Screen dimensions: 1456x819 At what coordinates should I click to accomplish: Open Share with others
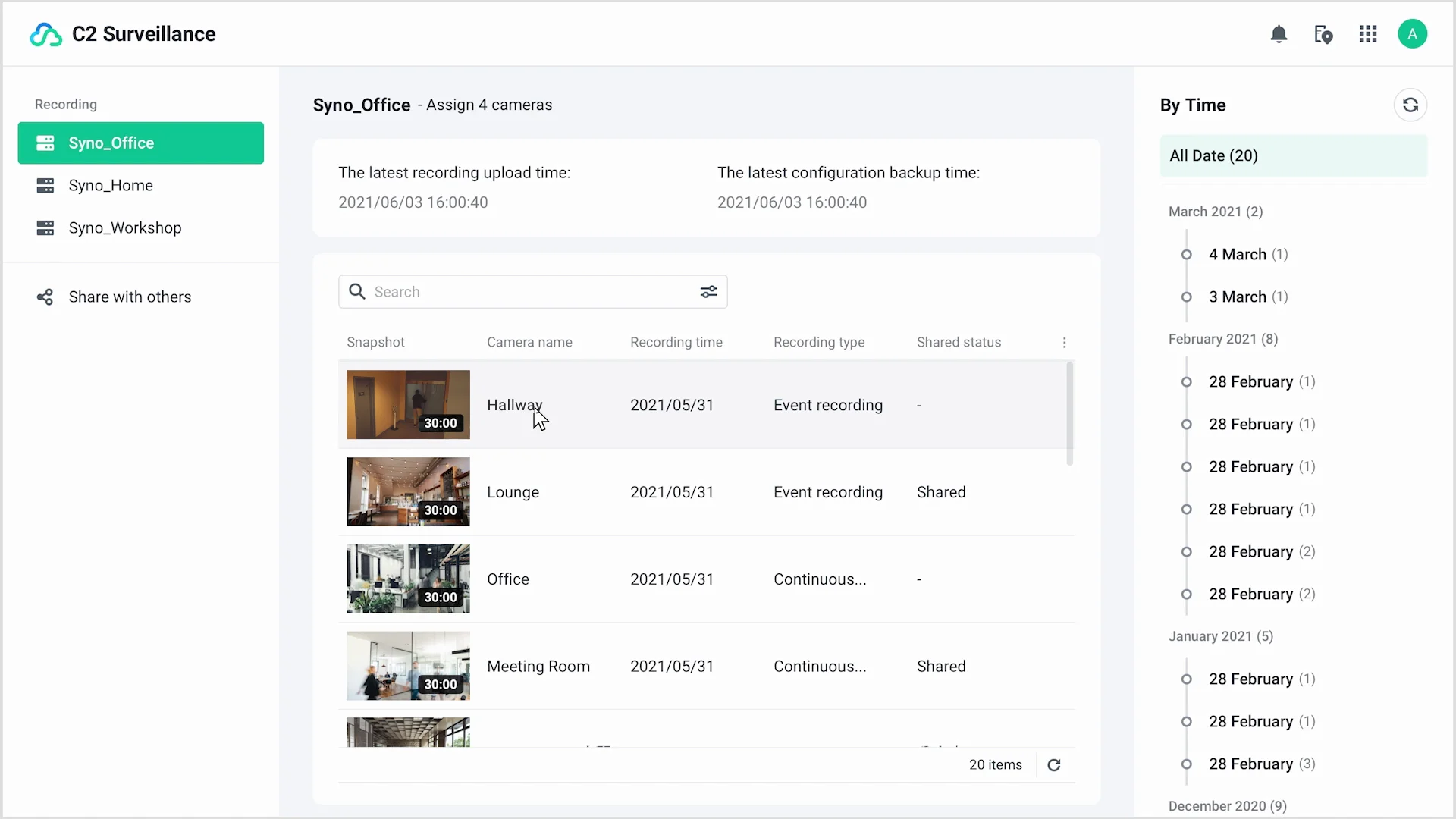coord(130,297)
